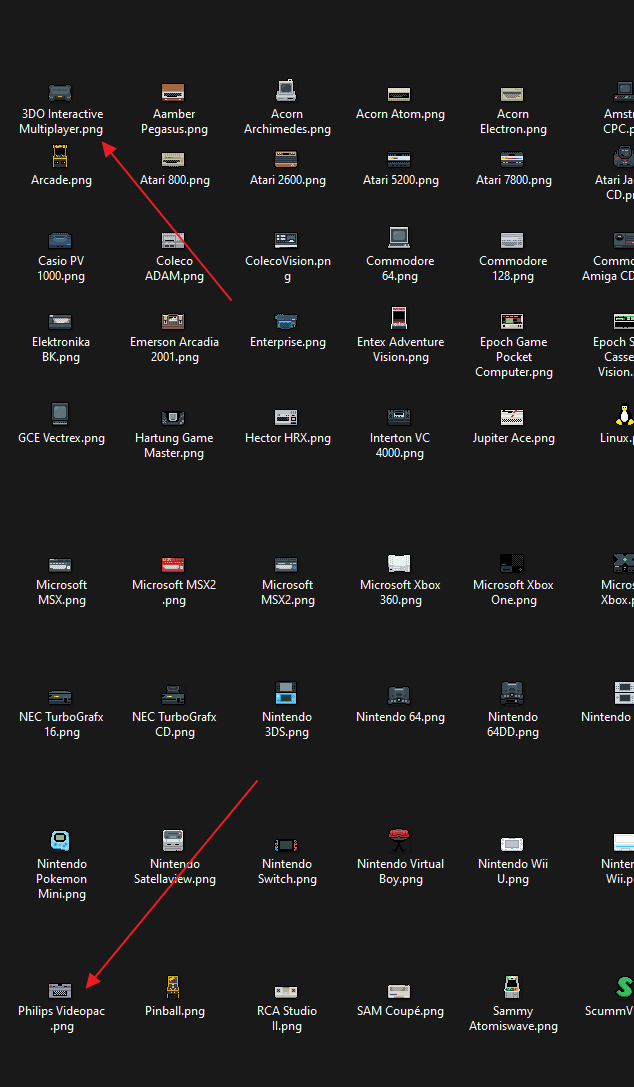The width and height of the screenshot is (634, 1087).
Task: Select the Sammy Atomiswave cabinet icon
Action: click(x=513, y=988)
